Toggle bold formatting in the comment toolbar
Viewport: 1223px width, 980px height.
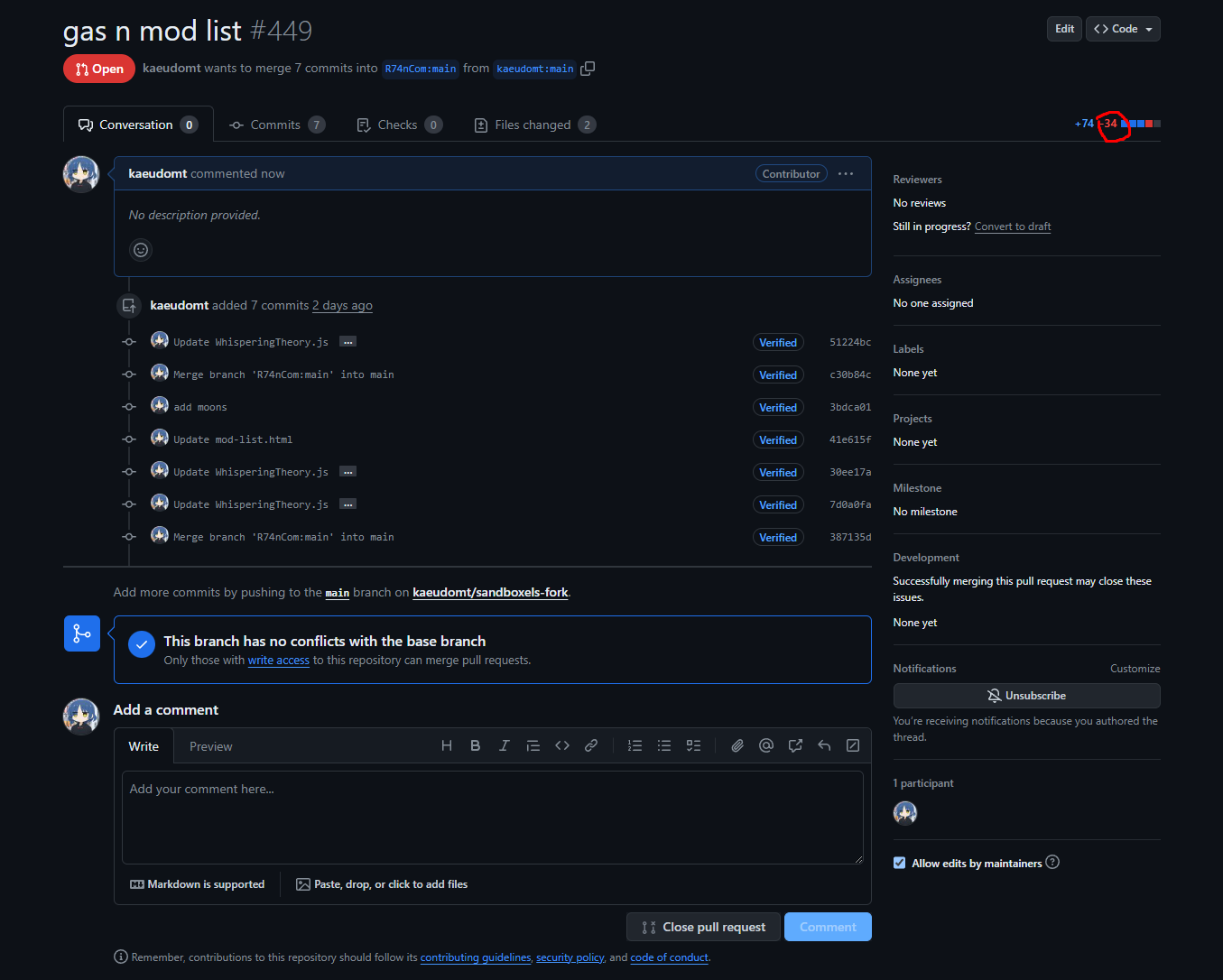(x=476, y=745)
